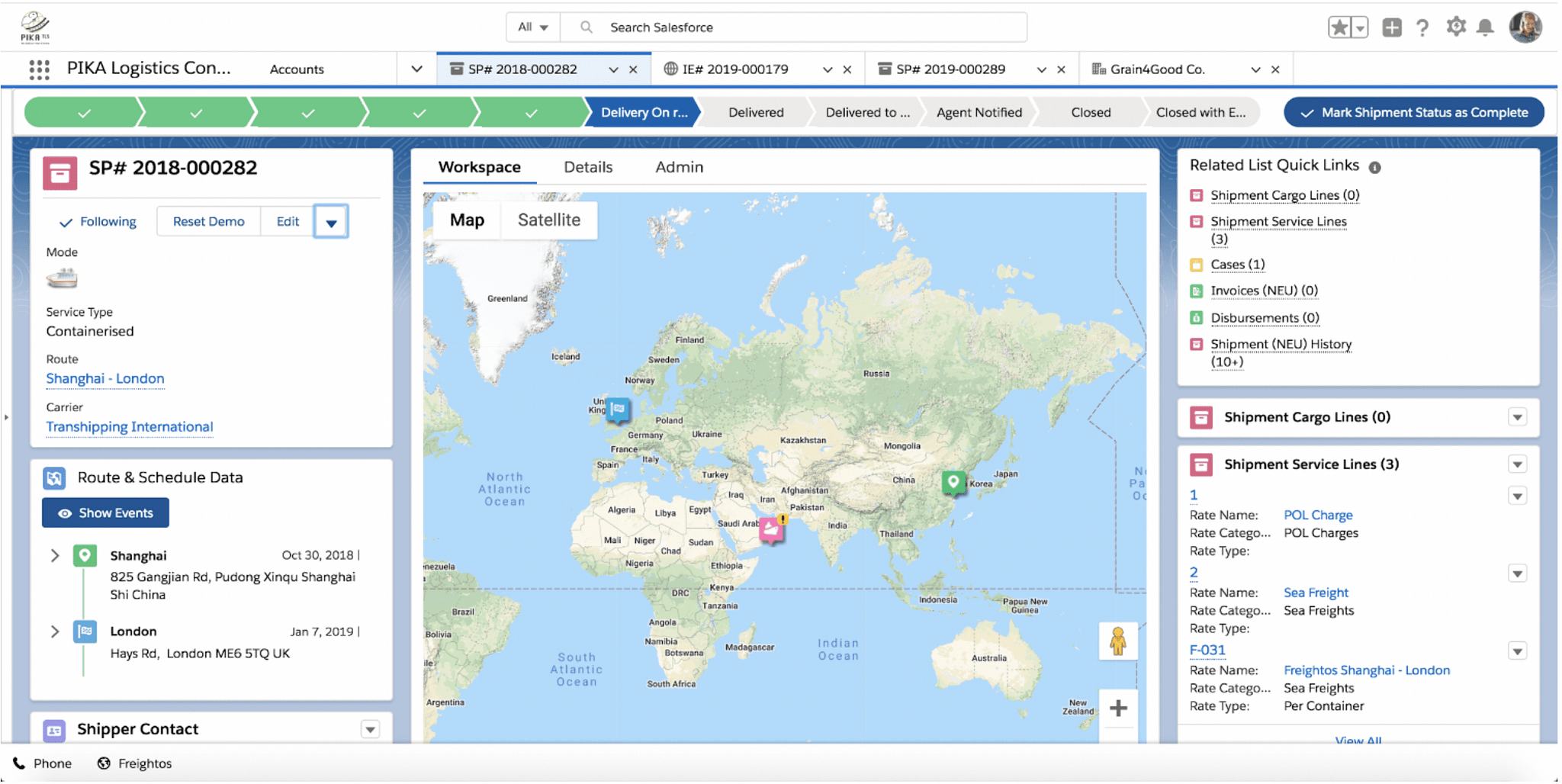Click the Favorites star icon
The height and width of the screenshot is (784, 1562).
point(1339,27)
